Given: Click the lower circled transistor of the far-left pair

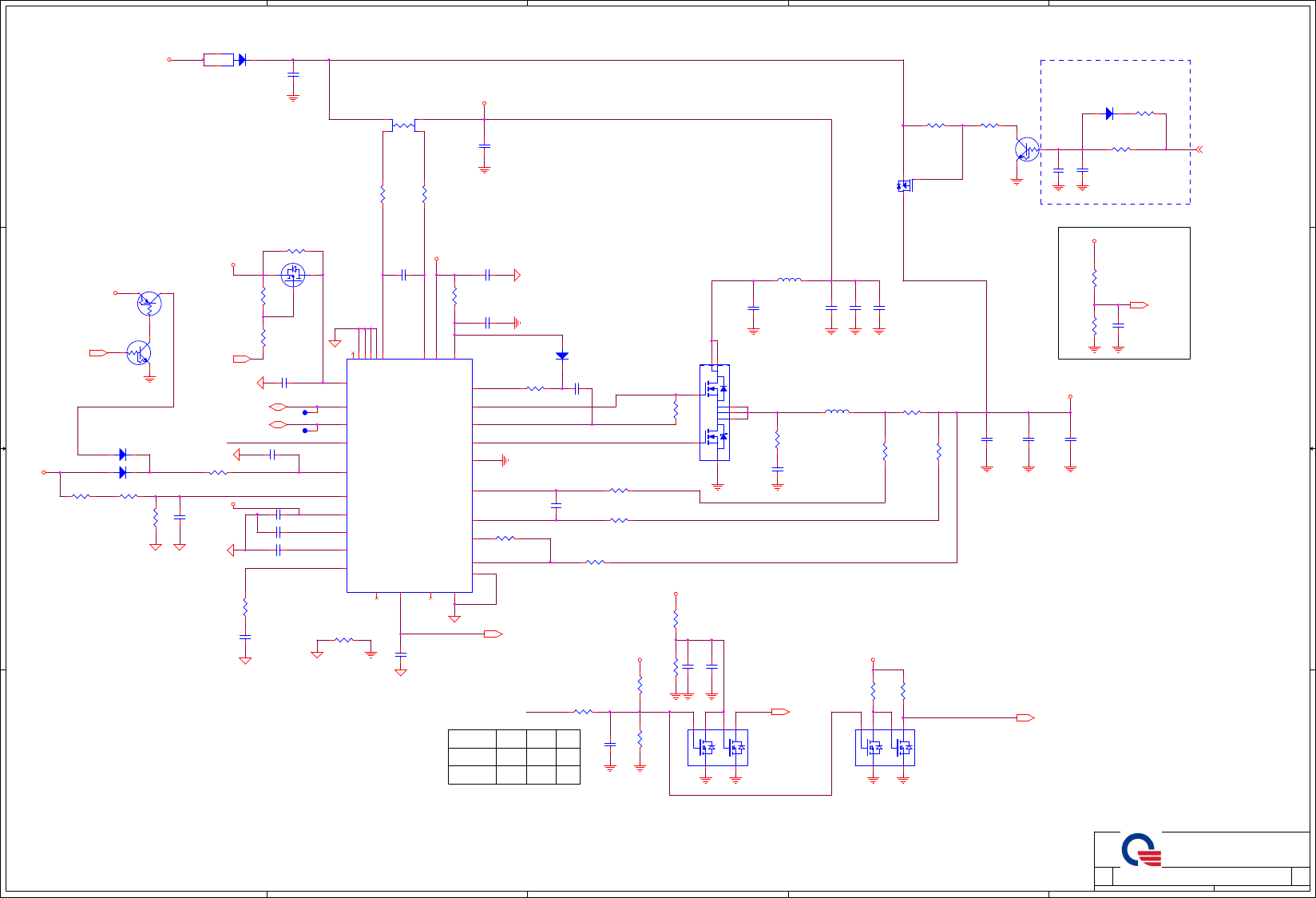Looking at the screenshot, I should point(139,352).
